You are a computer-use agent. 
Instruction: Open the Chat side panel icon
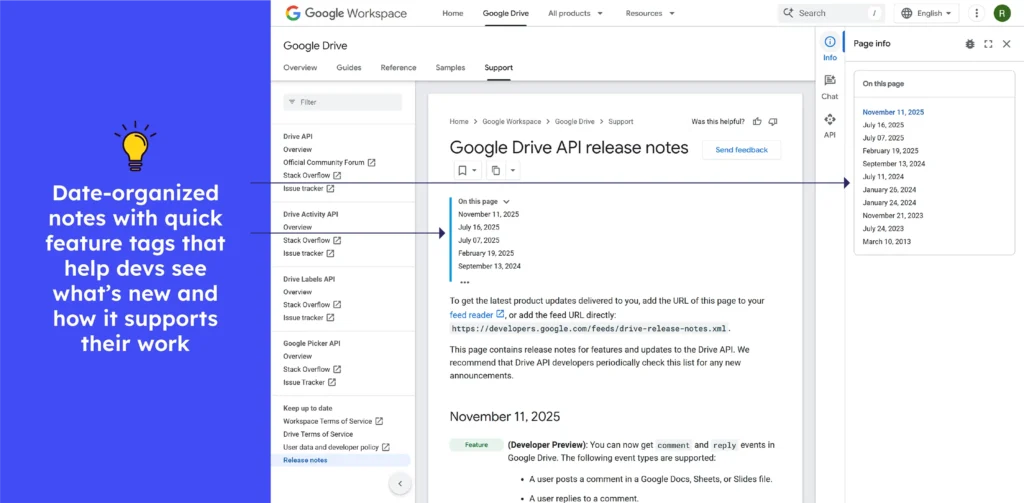(829, 80)
